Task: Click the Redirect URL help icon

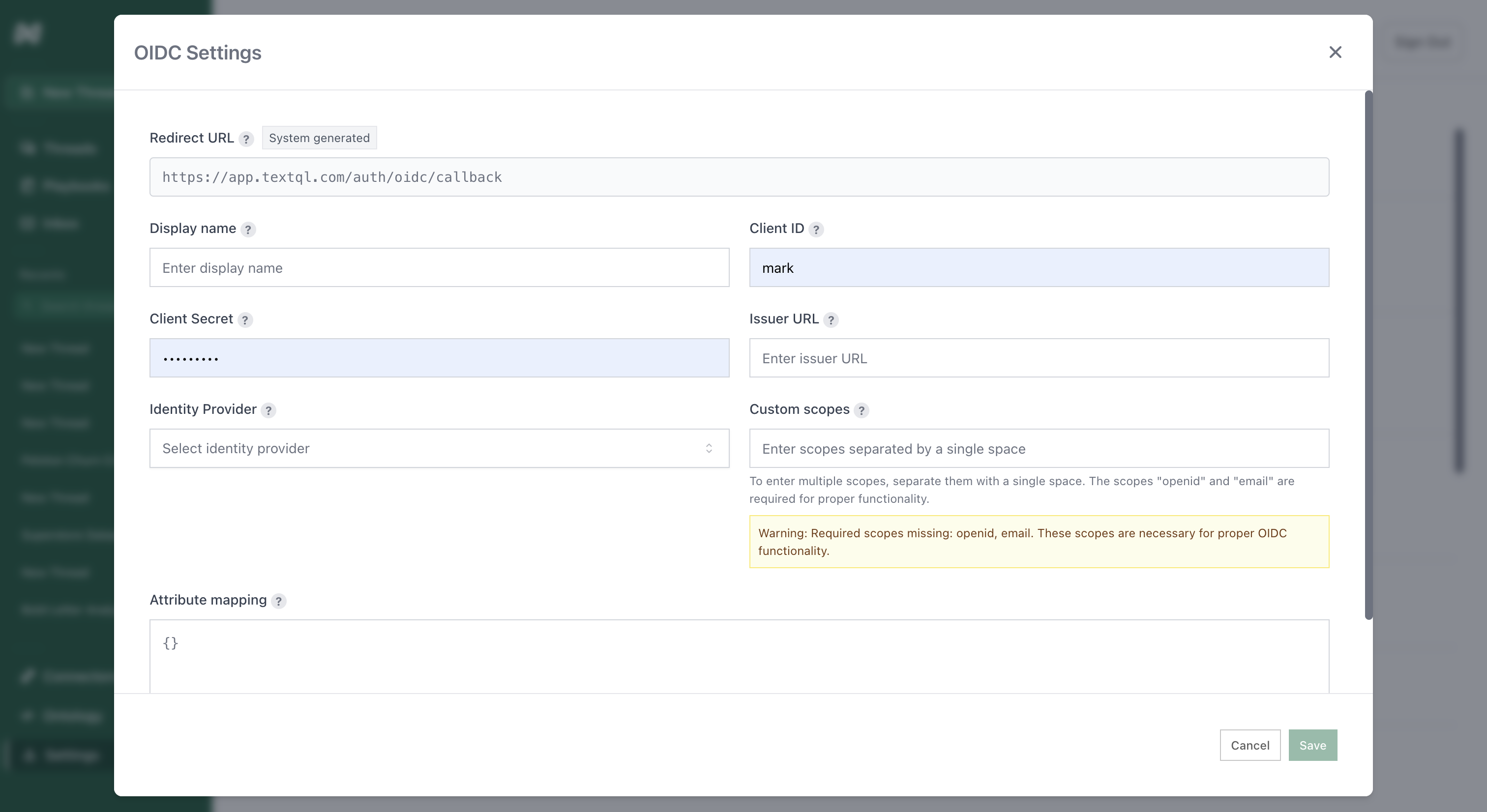Action: click(x=246, y=139)
